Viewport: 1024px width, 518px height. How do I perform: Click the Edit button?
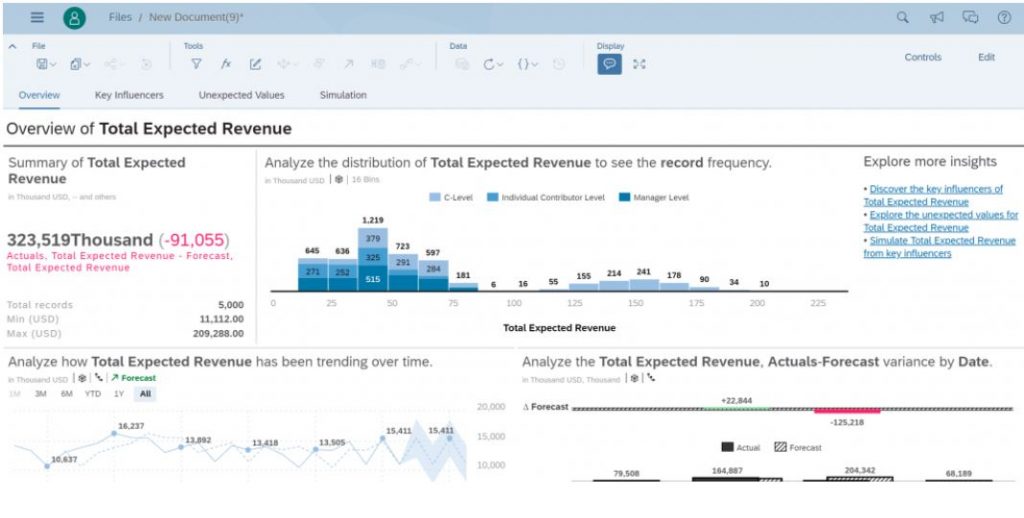click(986, 57)
